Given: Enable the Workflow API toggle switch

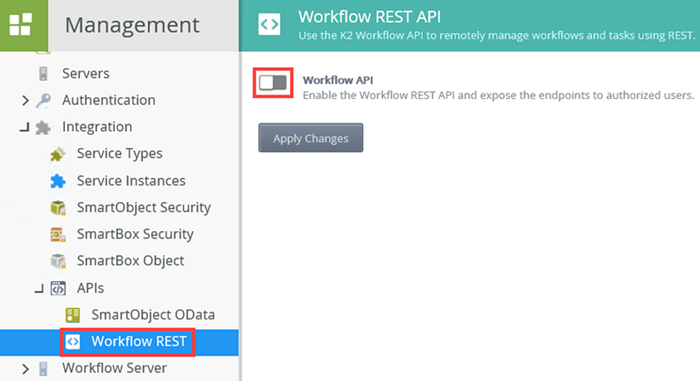Looking at the screenshot, I should [x=273, y=83].
